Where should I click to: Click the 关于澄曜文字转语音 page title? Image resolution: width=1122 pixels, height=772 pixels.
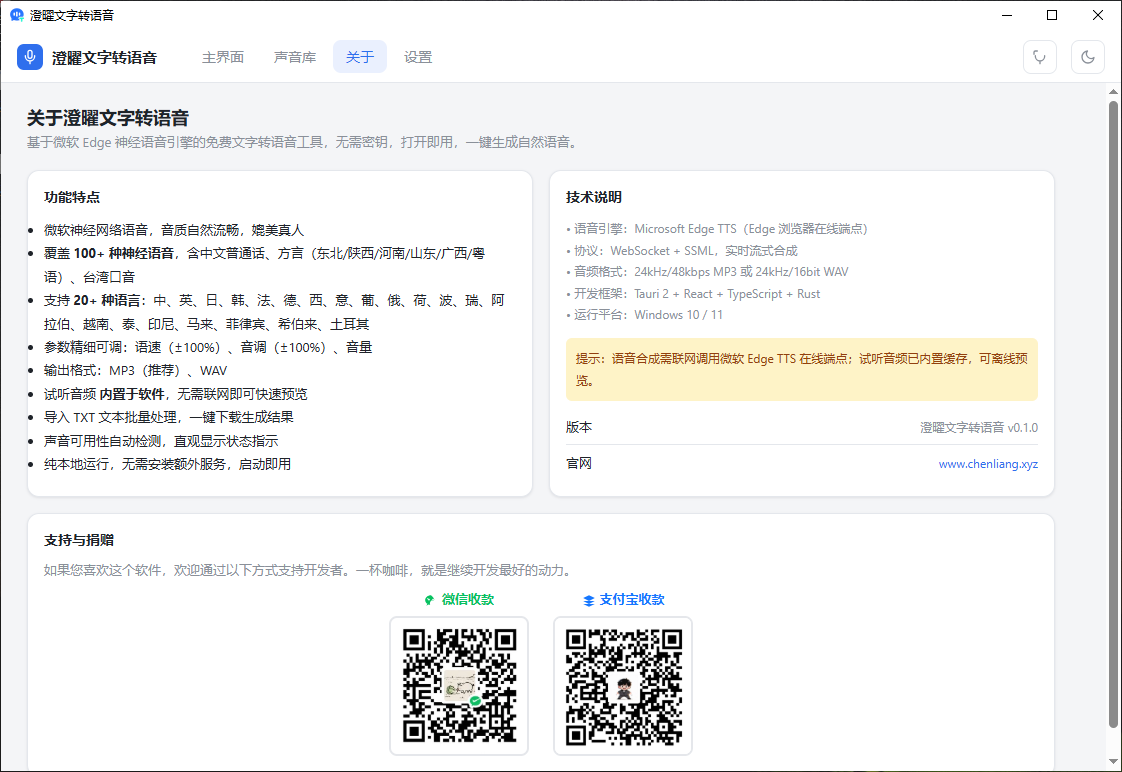click(x=108, y=118)
